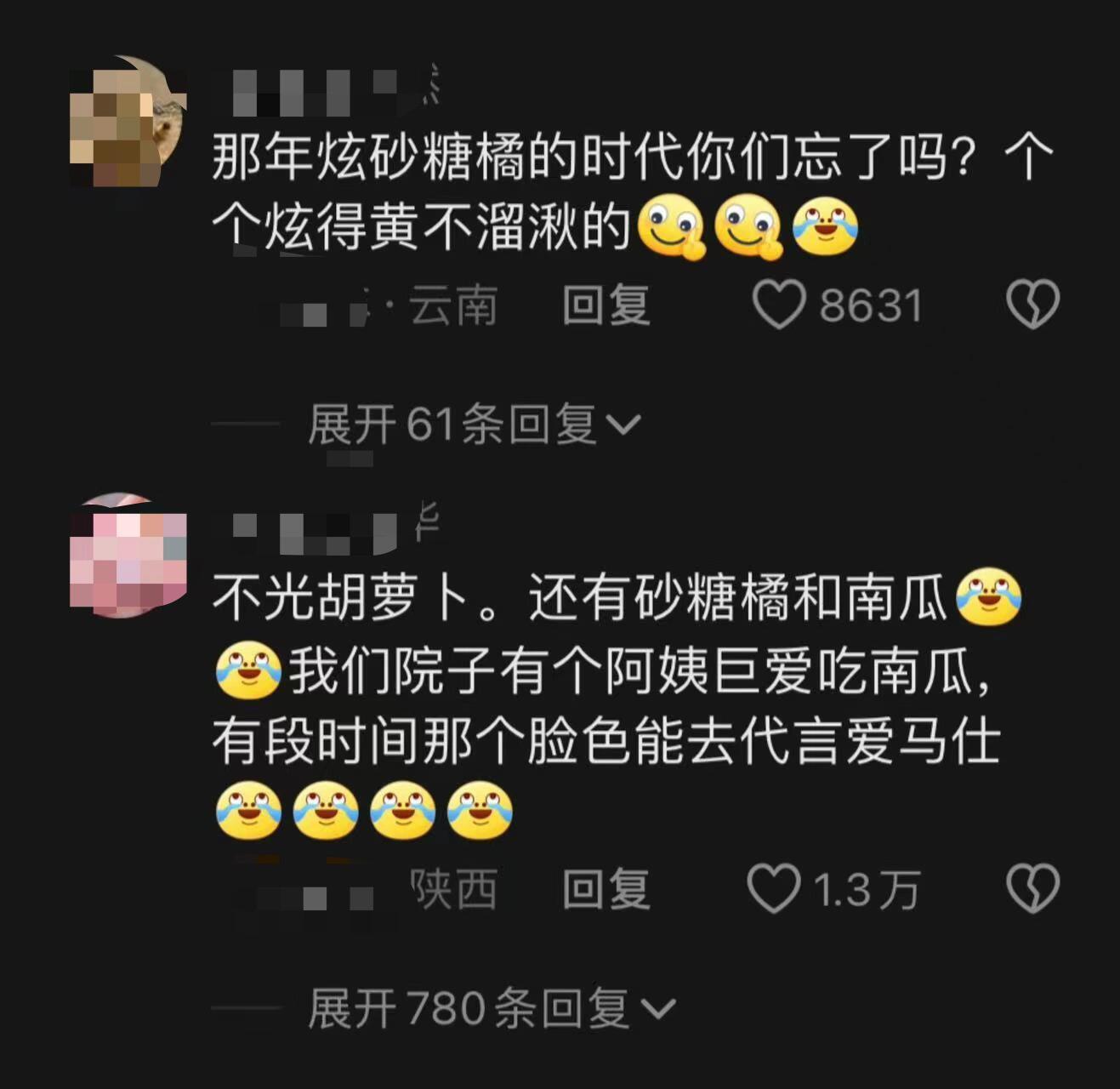Reply to the 云南 comment via 回复
Screen dimensions: 1120x1089
[x=606, y=305]
